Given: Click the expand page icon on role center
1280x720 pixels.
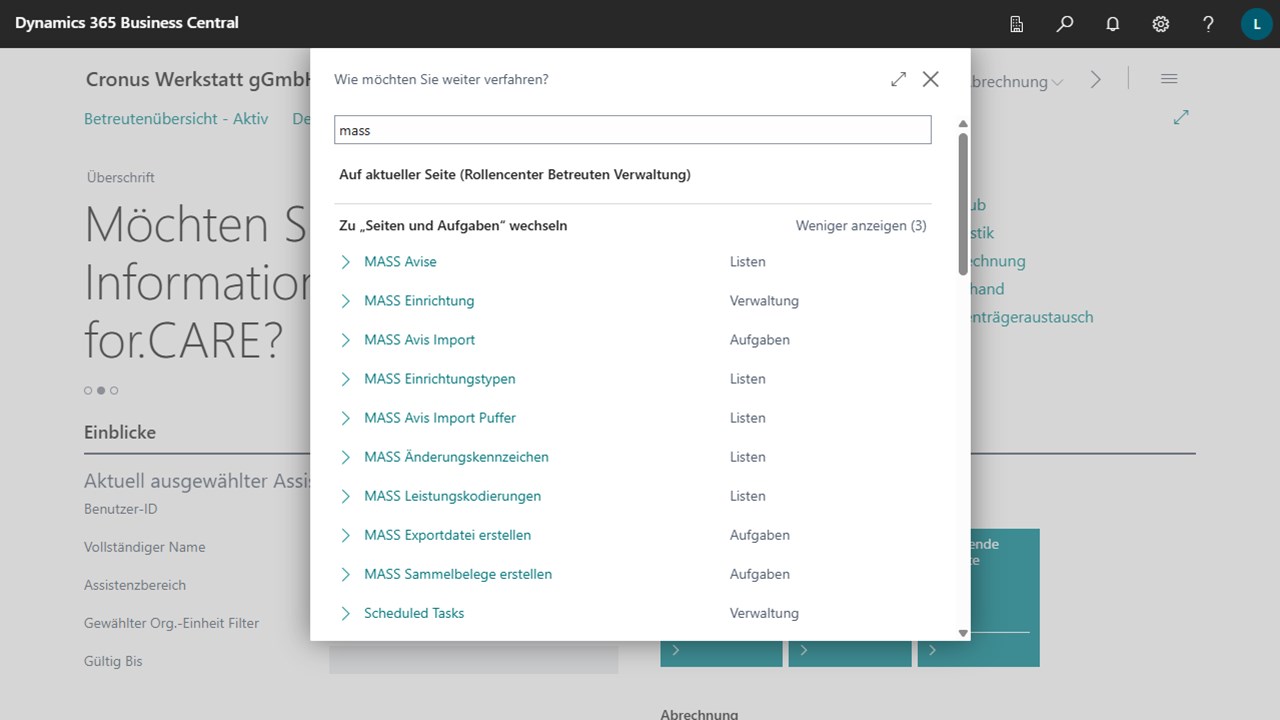Looking at the screenshot, I should point(1181,118).
